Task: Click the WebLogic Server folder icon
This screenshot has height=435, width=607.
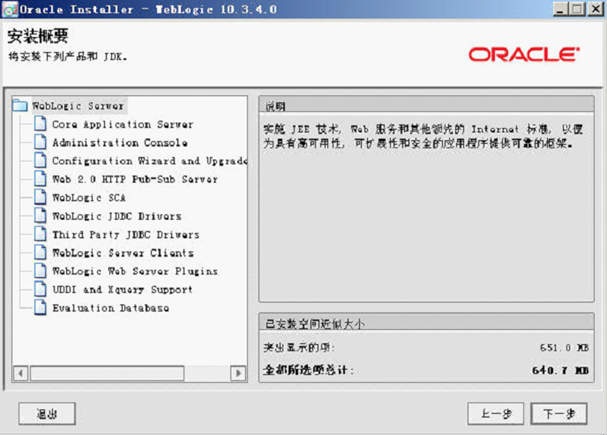Action: click(20, 105)
